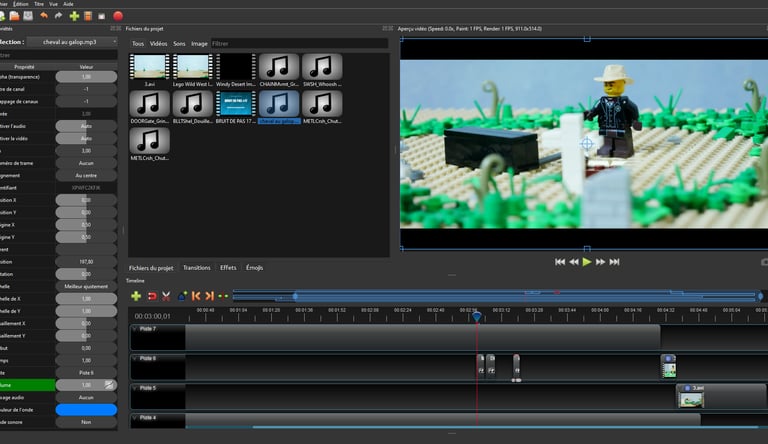This screenshot has width=768, height=444.
Task: Open Meilleur ajustement scale dropdown
Action: tap(86, 287)
